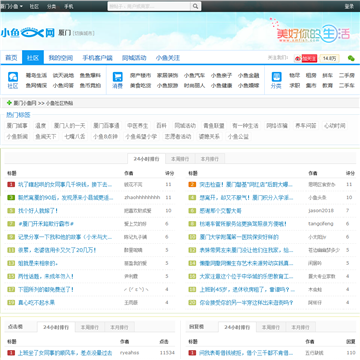This screenshot has height=360, width=360.
Task: Open the 小鱼亲子 link
Action: coord(221,75)
